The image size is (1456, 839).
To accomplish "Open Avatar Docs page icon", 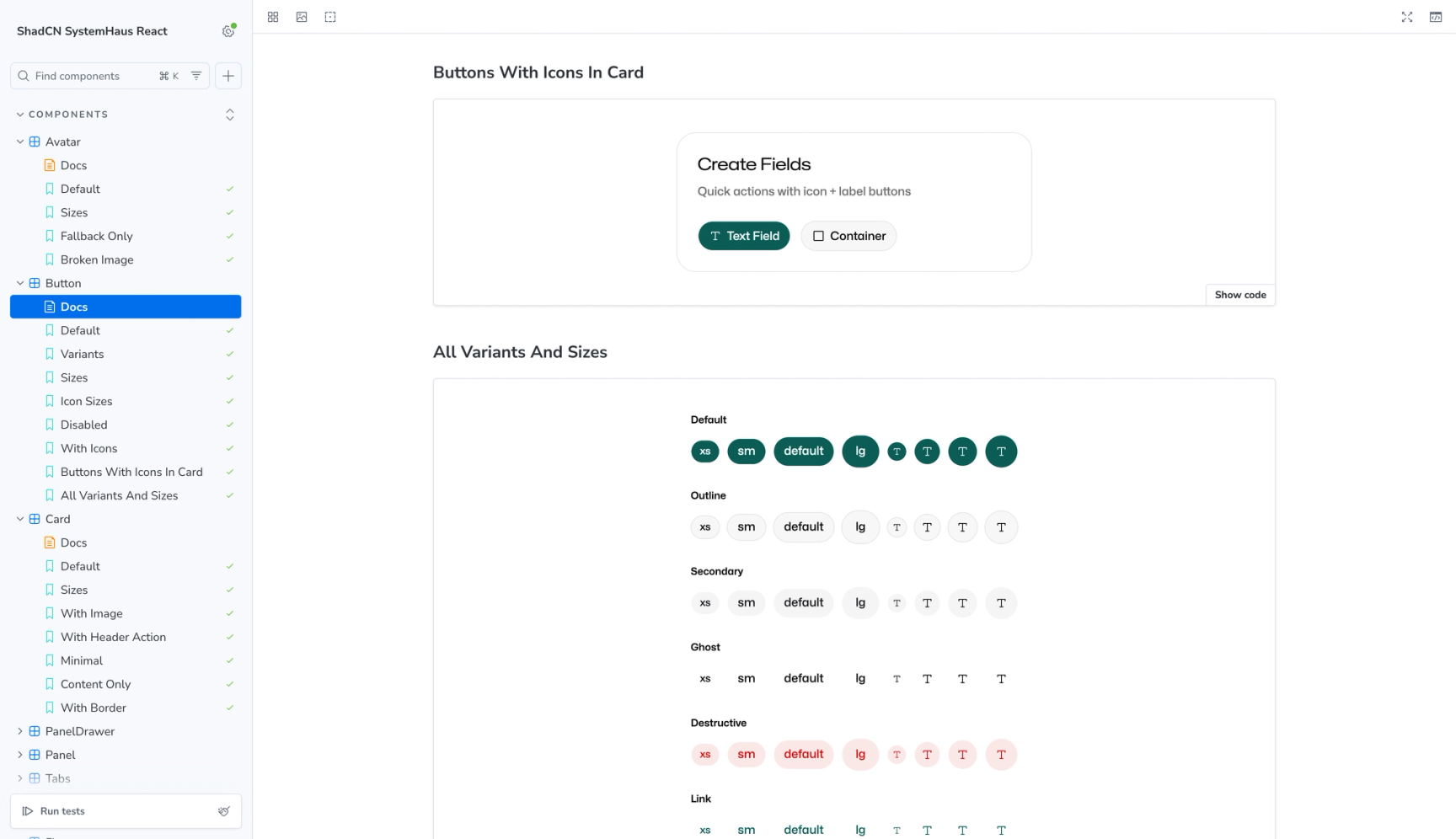I will point(50,165).
